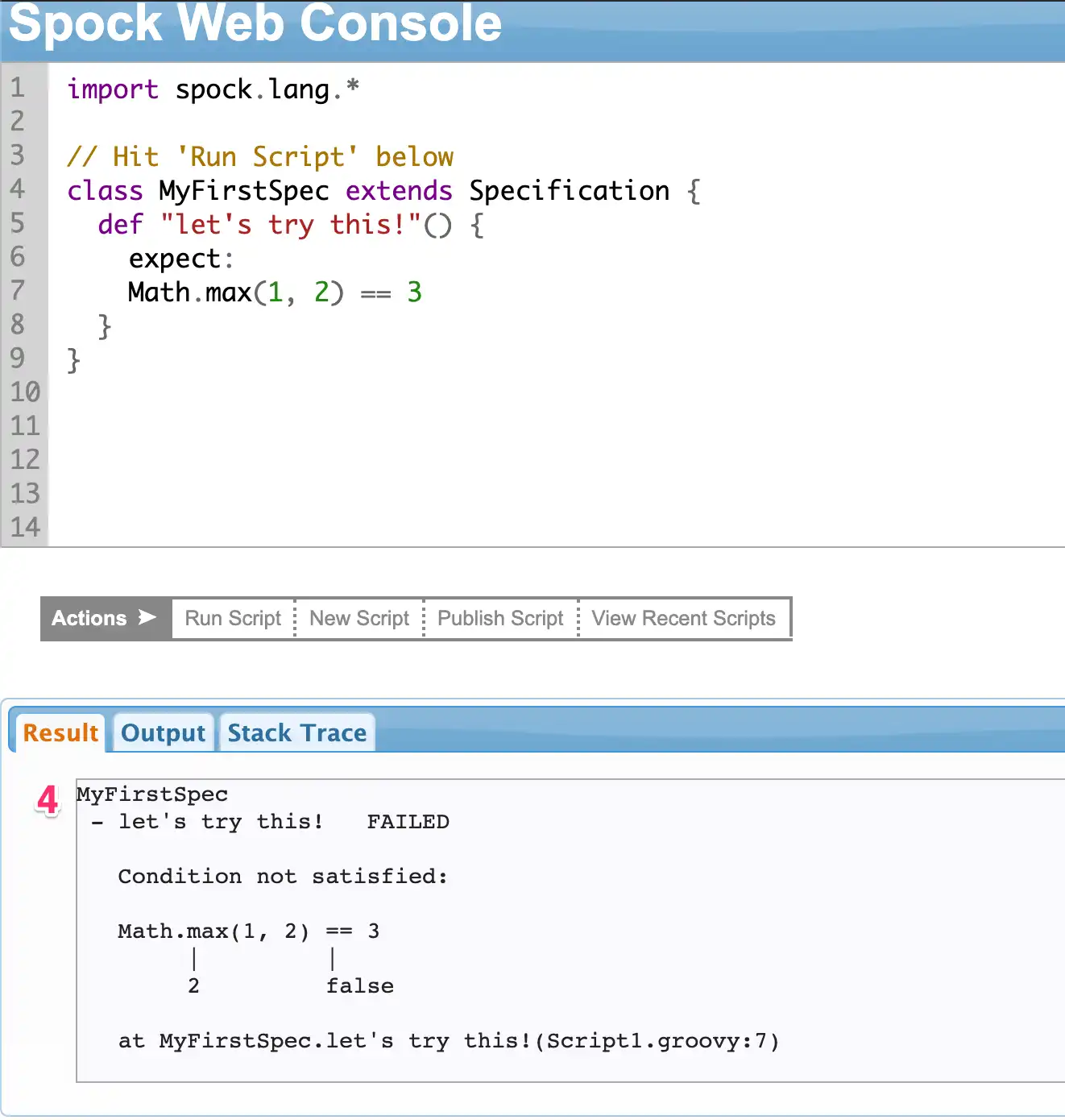Click 'Condition not satisfied:' message
This screenshot has width=1065, height=1120.
283,877
